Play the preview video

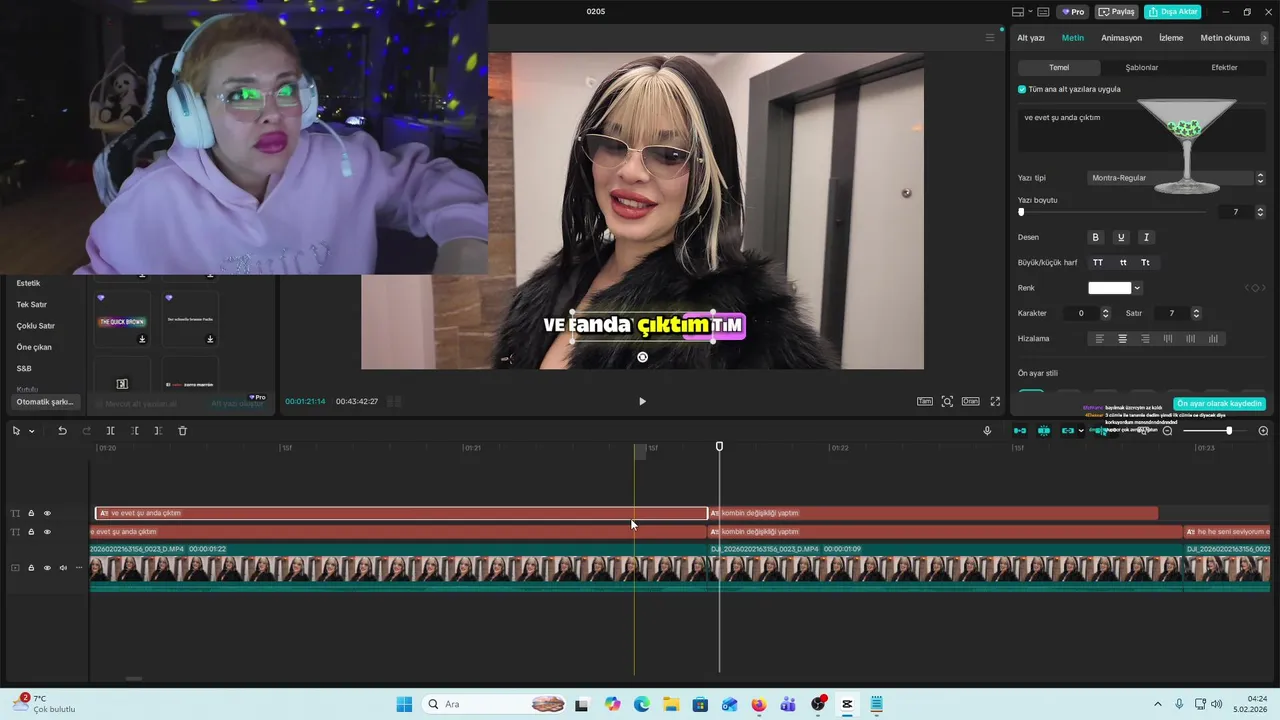pyautogui.click(x=642, y=401)
